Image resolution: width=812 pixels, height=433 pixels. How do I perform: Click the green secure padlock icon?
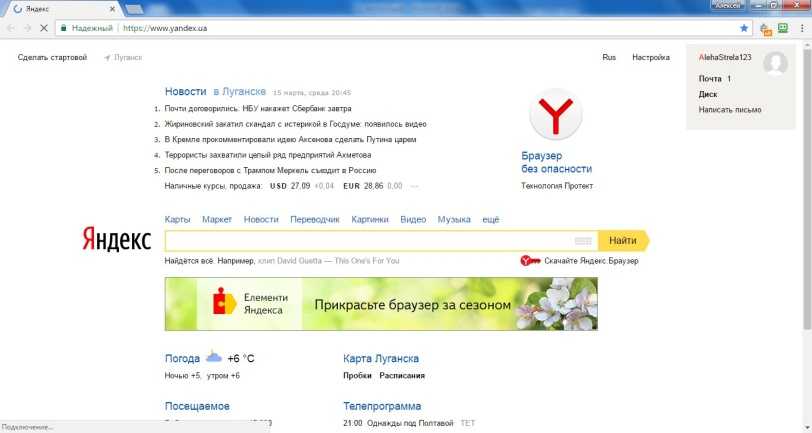63,28
